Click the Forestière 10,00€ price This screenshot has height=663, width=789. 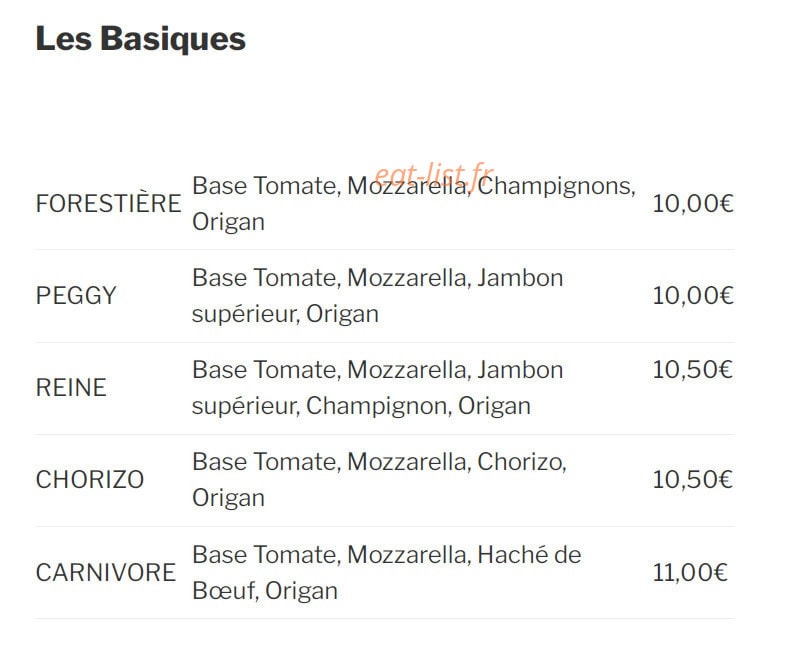pos(693,204)
